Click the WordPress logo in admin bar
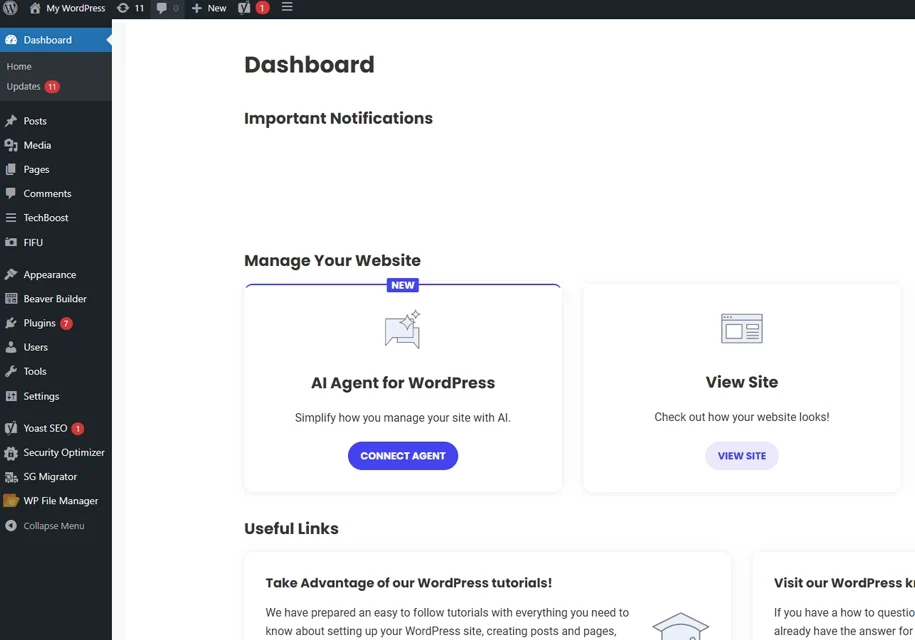 11,8
